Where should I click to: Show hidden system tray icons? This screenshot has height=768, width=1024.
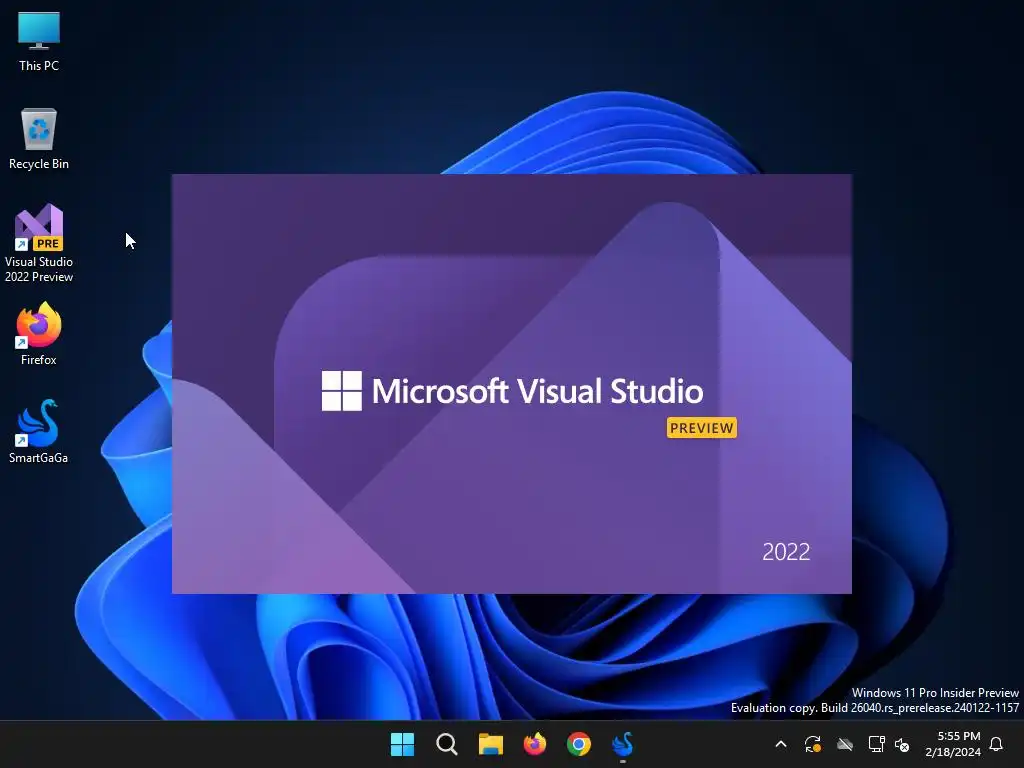pos(781,744)
